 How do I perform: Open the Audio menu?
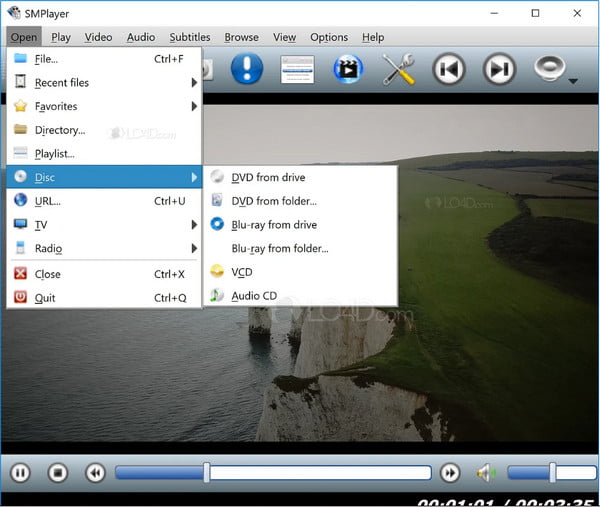[141, 37]
